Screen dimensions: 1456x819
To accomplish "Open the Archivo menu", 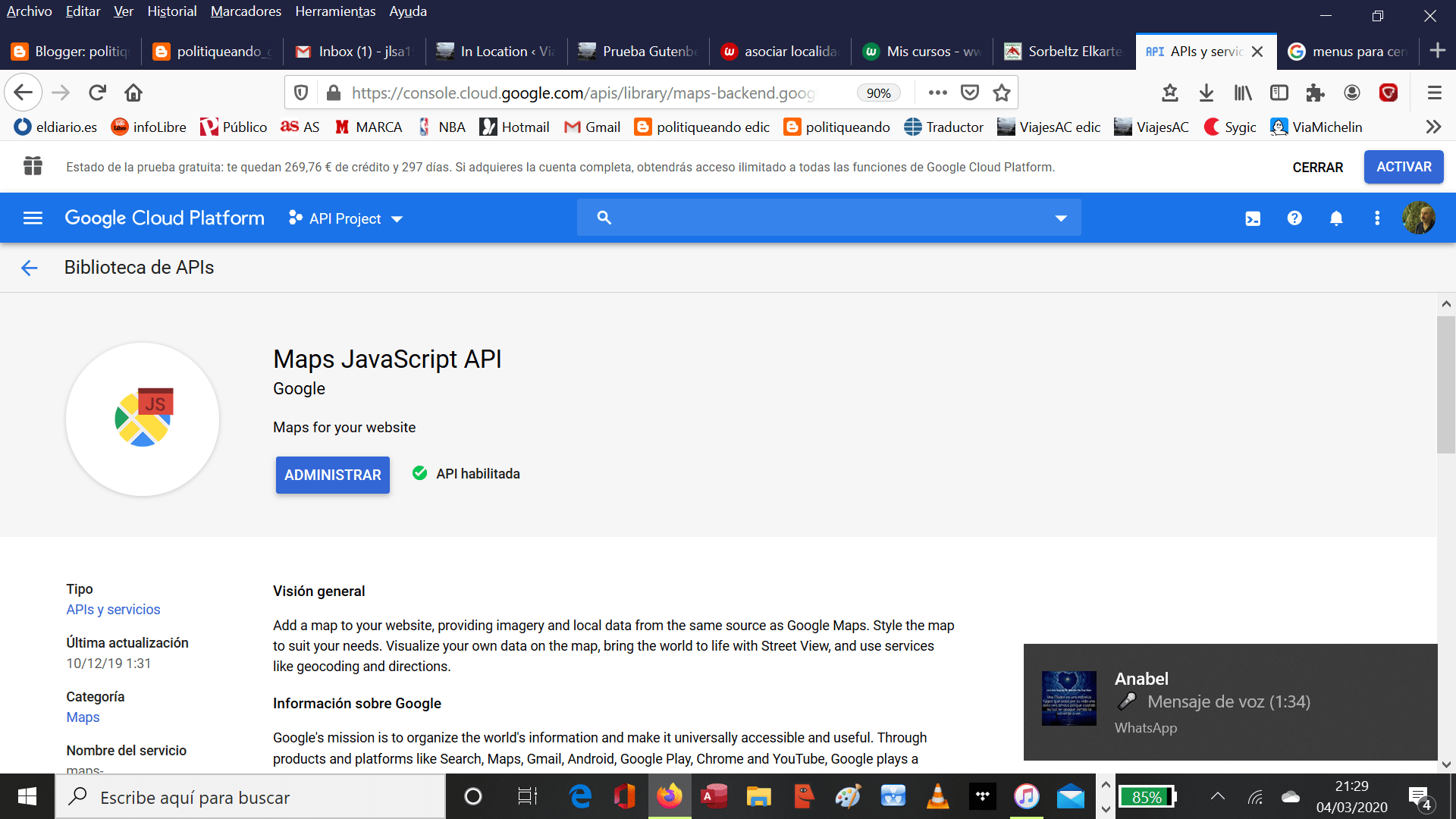I will (x=30, y=11).
